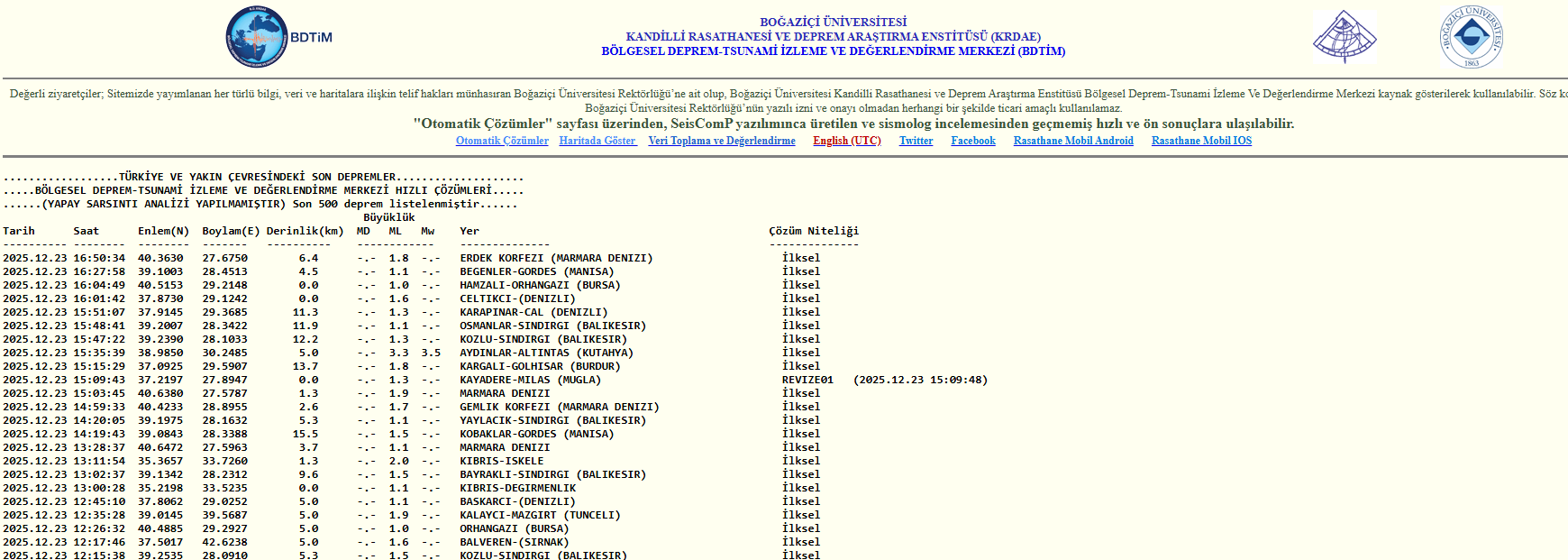The image size is (1568, 560).
Task: Select GEMLIK KORFEZI (MARMARA DENIZI) location
Action: (x=560, y=407)
